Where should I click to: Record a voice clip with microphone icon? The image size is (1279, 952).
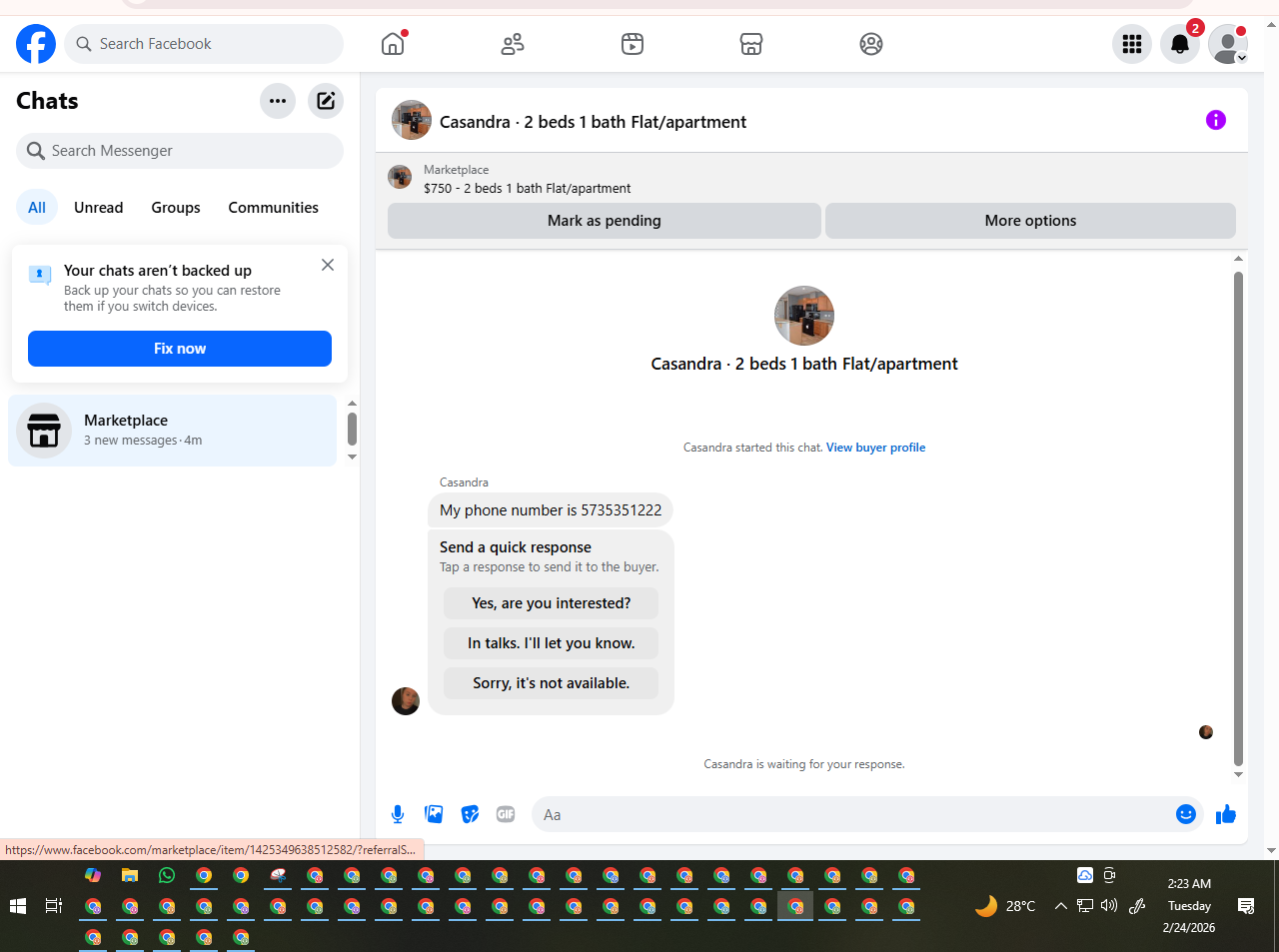tap(398, 814)
